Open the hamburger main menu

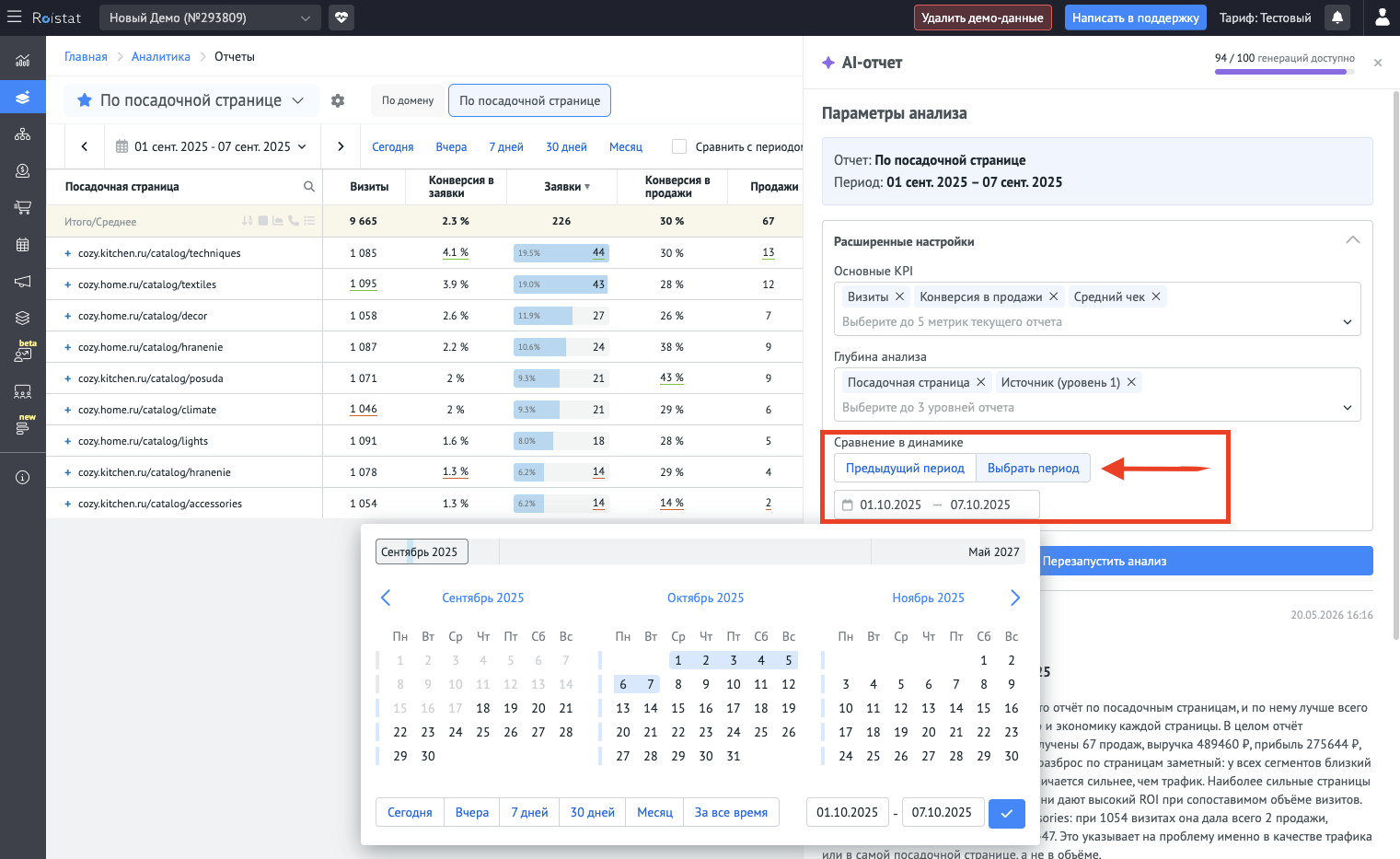coord(14,17)
